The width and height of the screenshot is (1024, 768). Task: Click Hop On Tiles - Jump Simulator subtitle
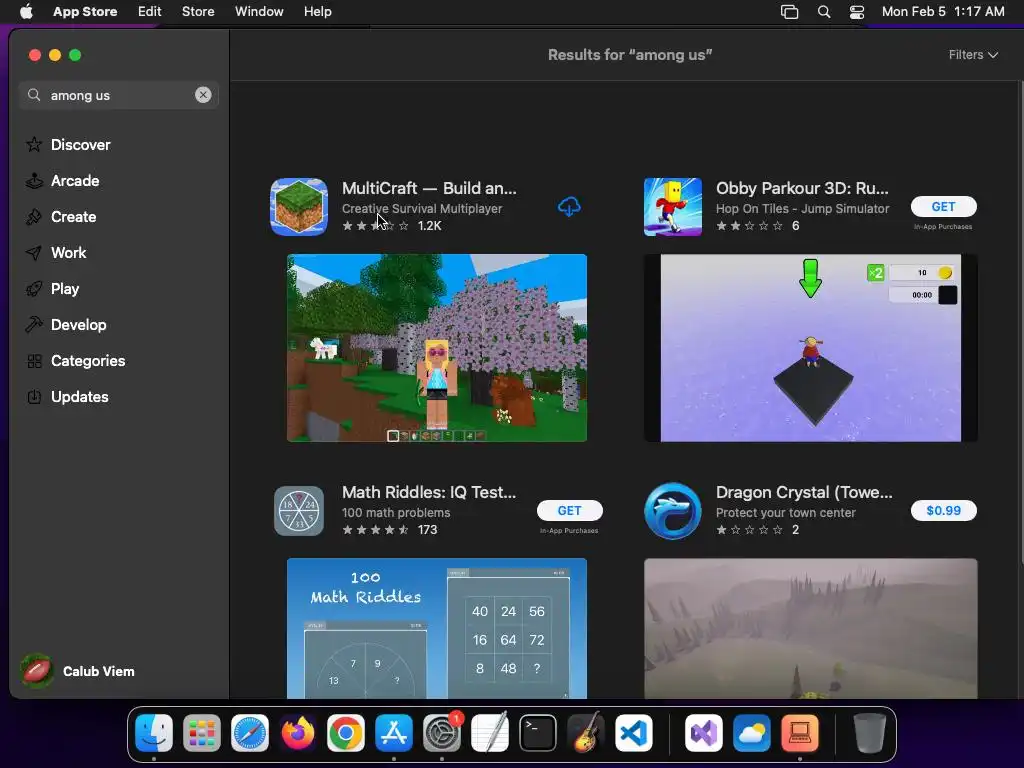[803, 208]
